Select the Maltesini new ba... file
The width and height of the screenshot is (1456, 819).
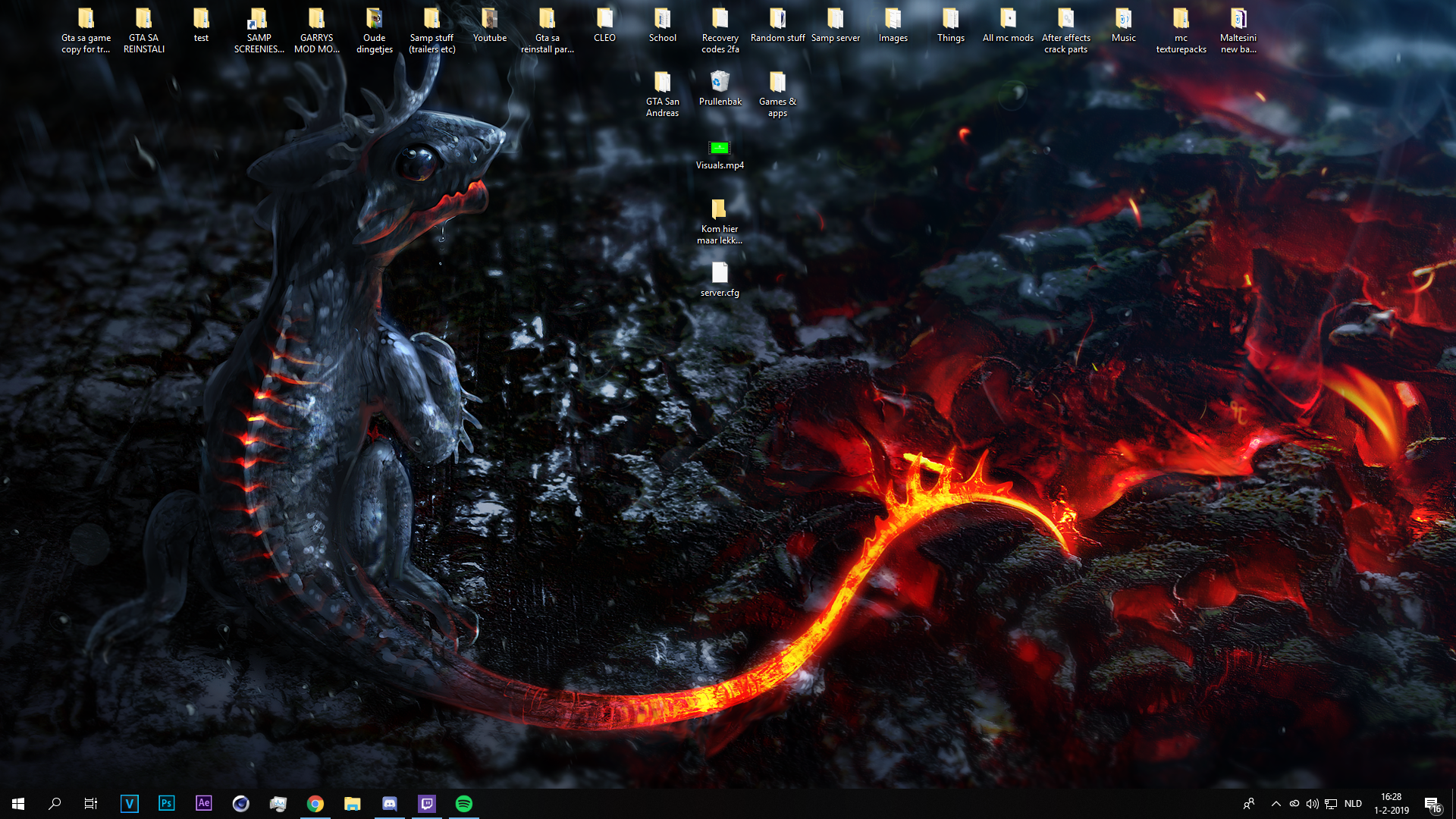pos(1239,30)
